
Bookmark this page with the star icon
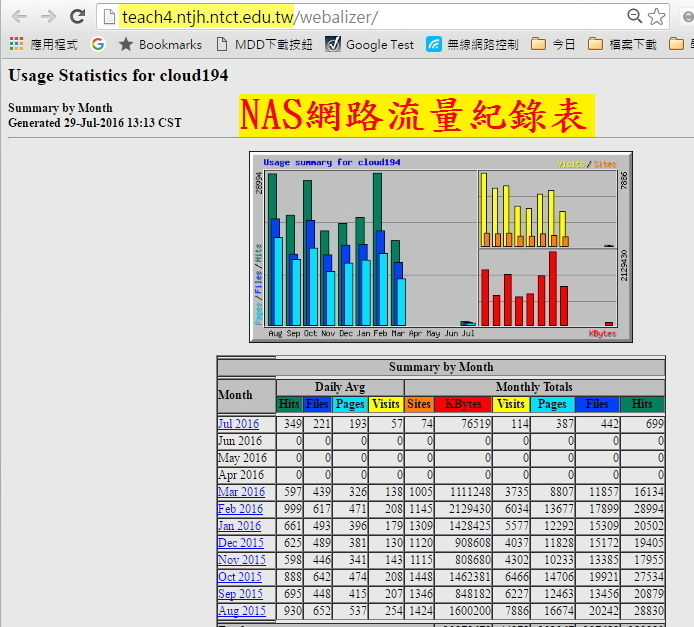click(x=657, y=17)
